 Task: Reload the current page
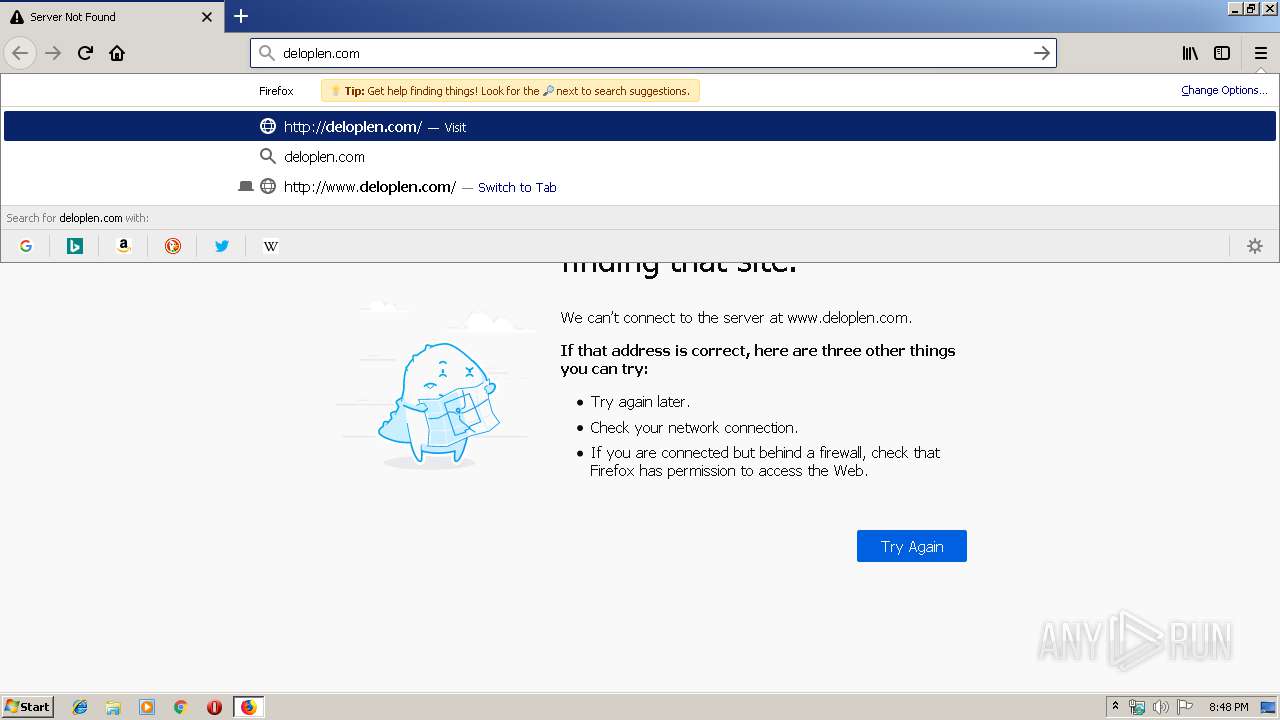(85, 53)
